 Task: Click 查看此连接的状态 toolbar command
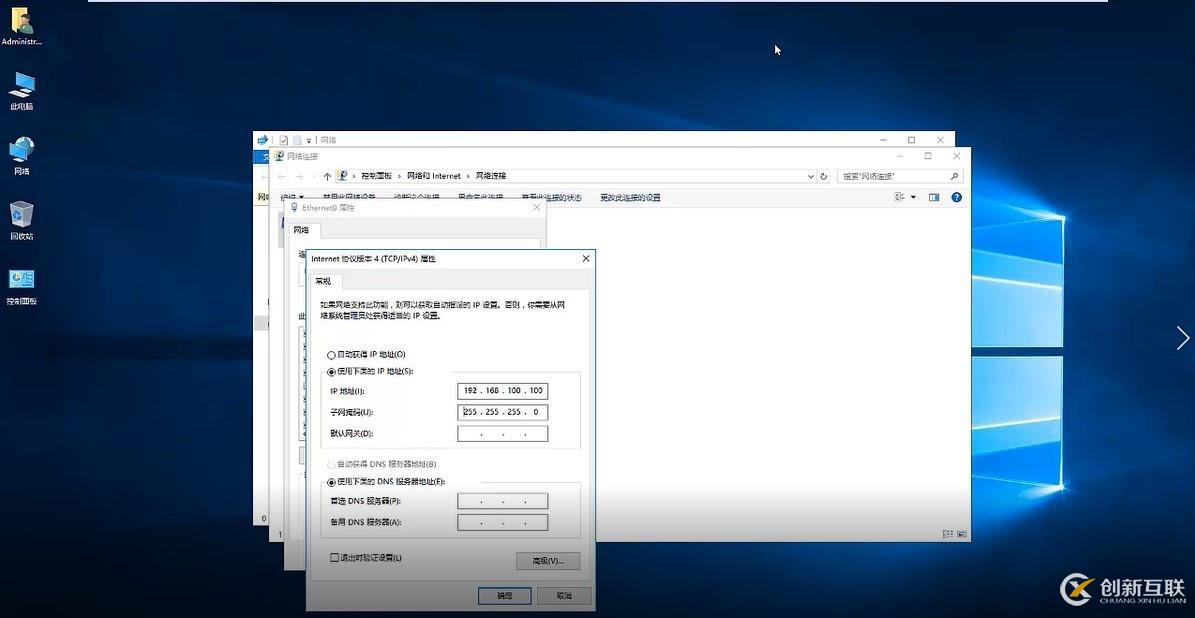click(551, 198)
